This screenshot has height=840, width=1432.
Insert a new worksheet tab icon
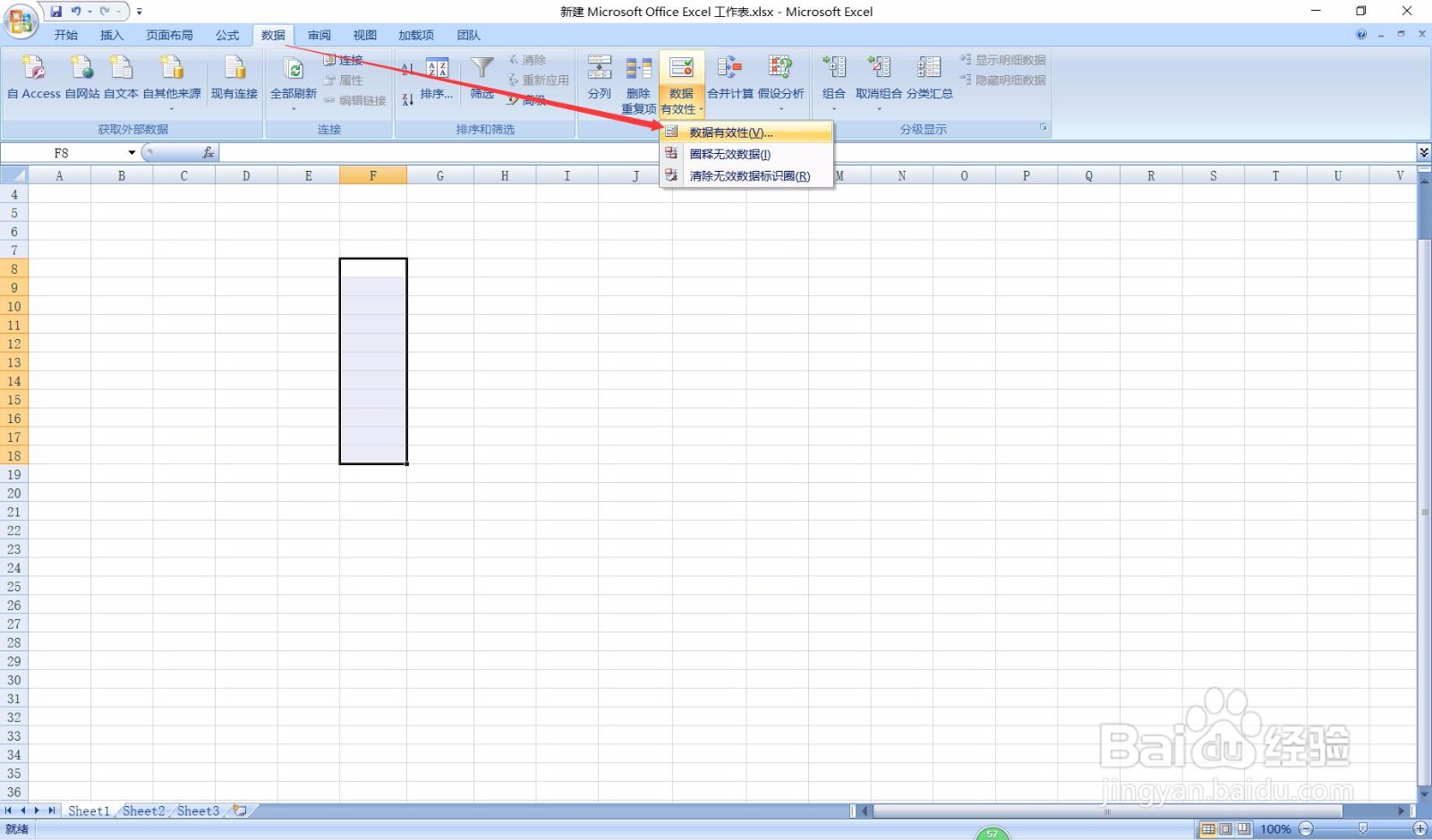(240, 810)
